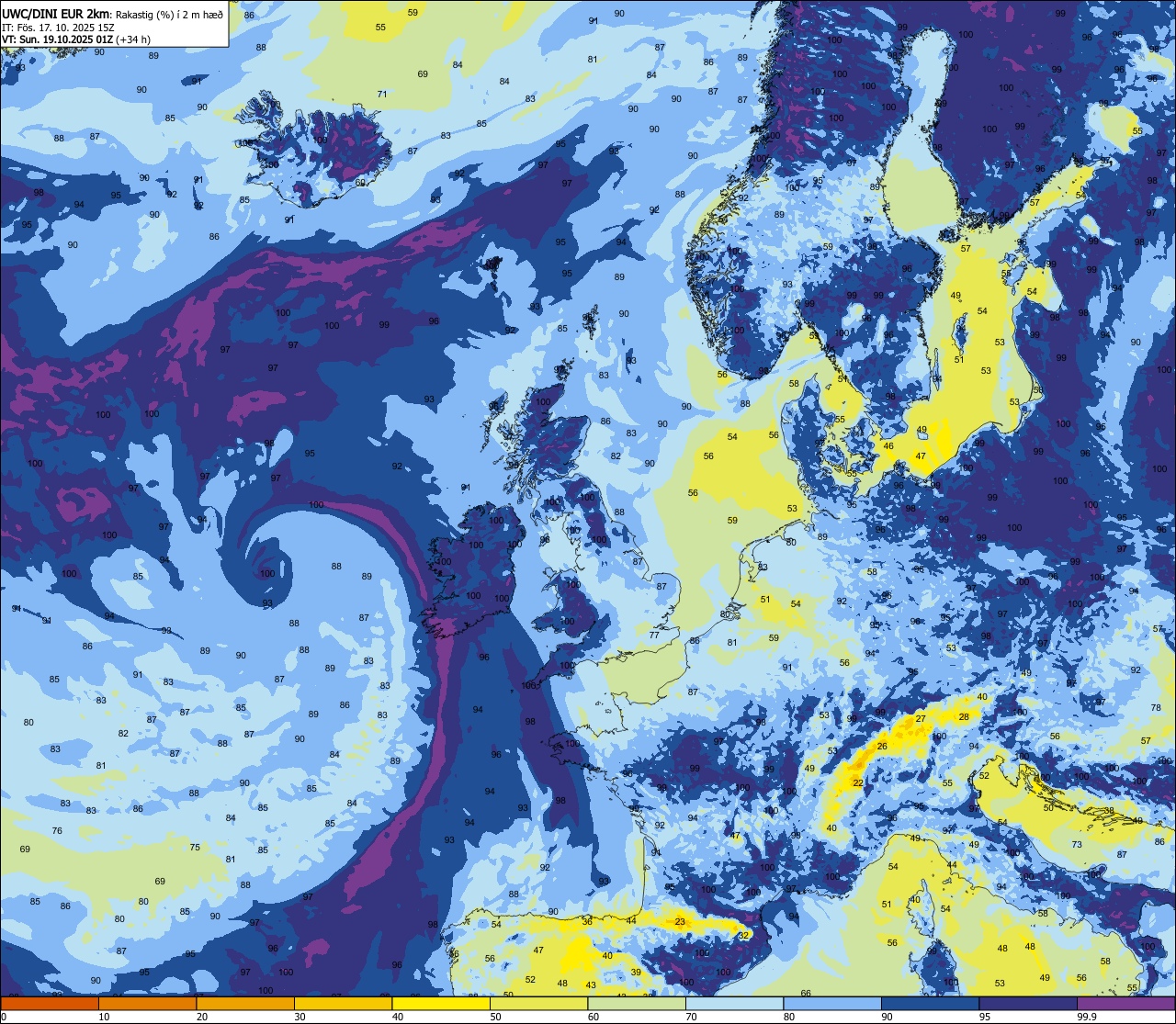Select the 50–60 pale yellow legend segment
Viewport: 1176px width, 1024px height.
(x=538, y=1003)
